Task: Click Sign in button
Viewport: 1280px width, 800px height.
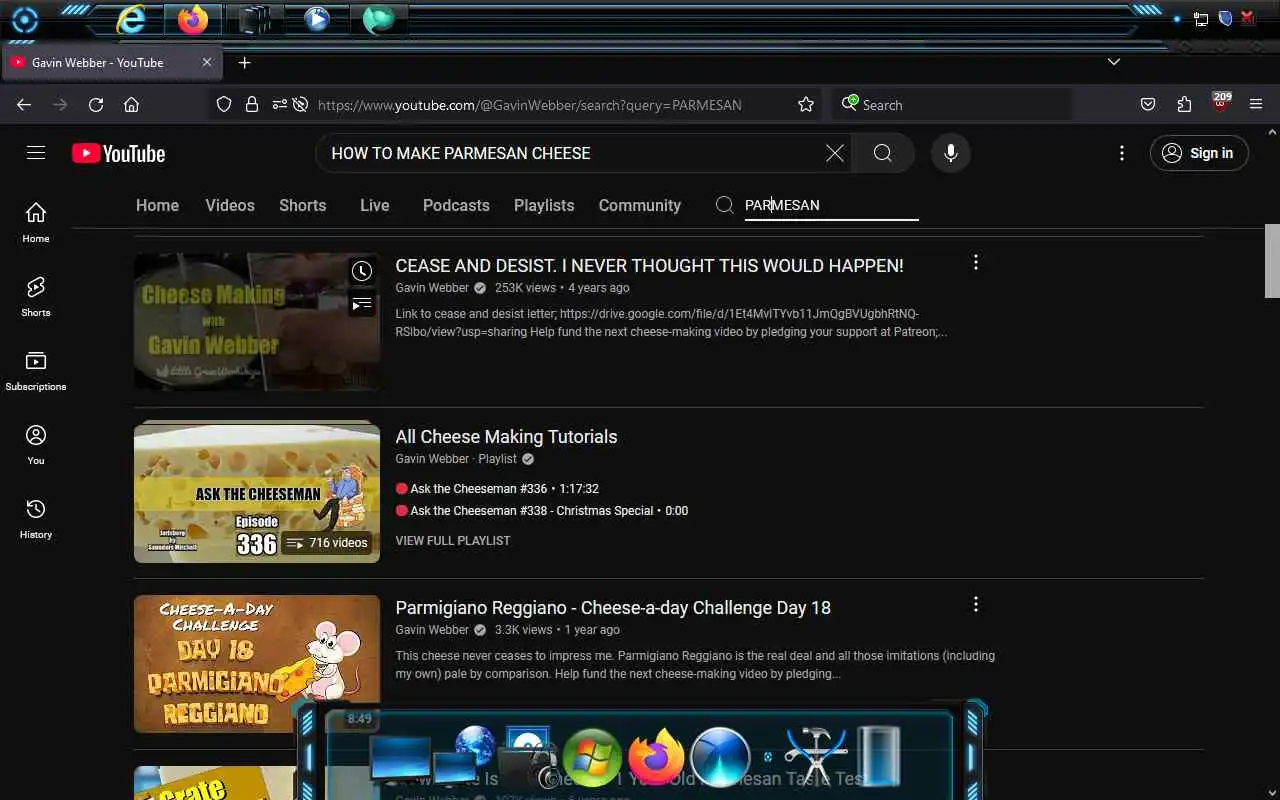Action: [1199, 153]
